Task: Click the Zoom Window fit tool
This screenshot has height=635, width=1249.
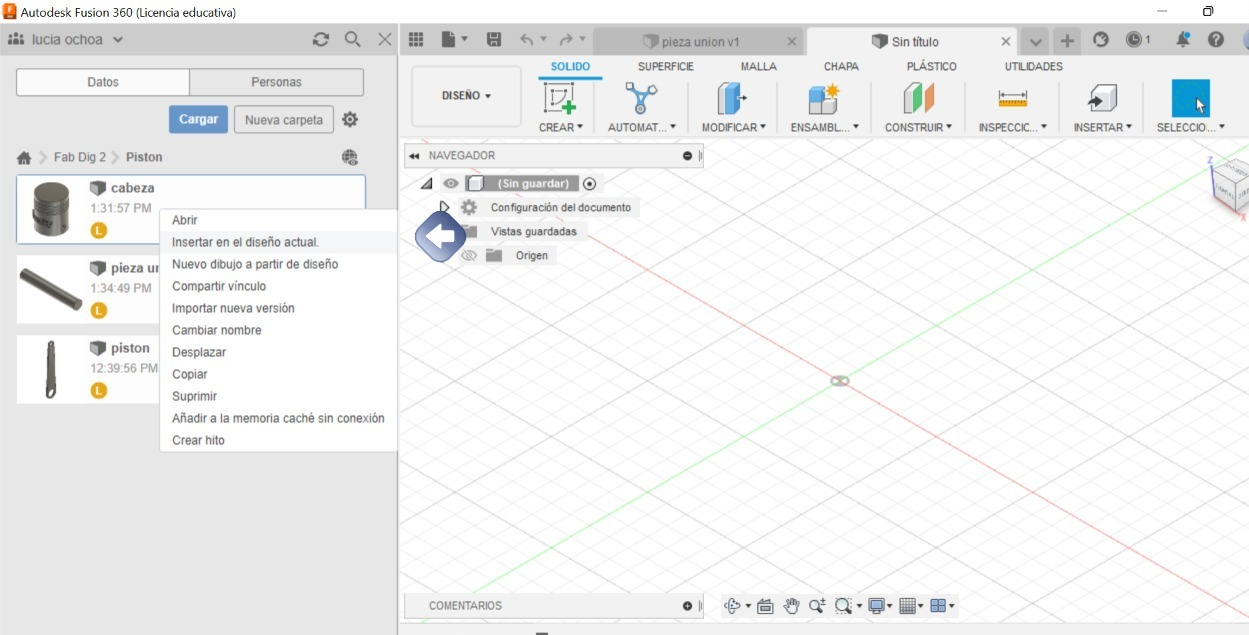Action: pos(843,606)
